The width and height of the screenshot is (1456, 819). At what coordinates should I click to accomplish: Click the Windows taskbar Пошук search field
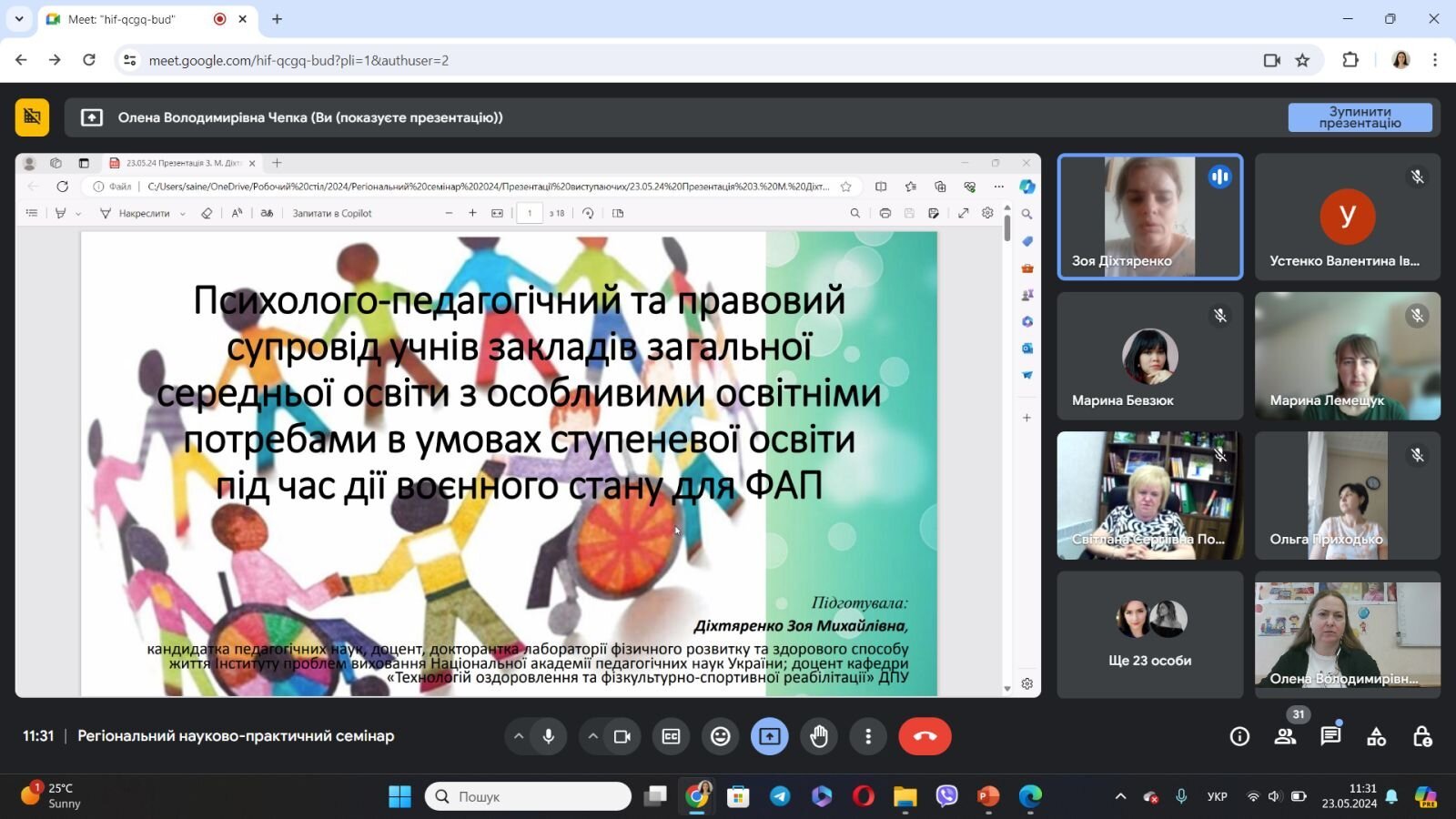coord(528,796)
